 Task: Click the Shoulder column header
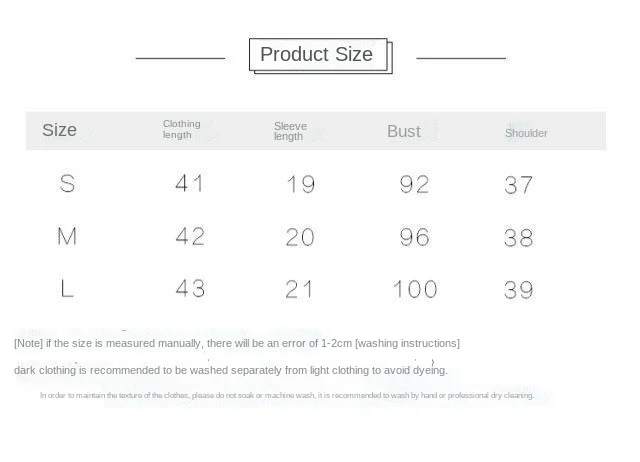526,133
